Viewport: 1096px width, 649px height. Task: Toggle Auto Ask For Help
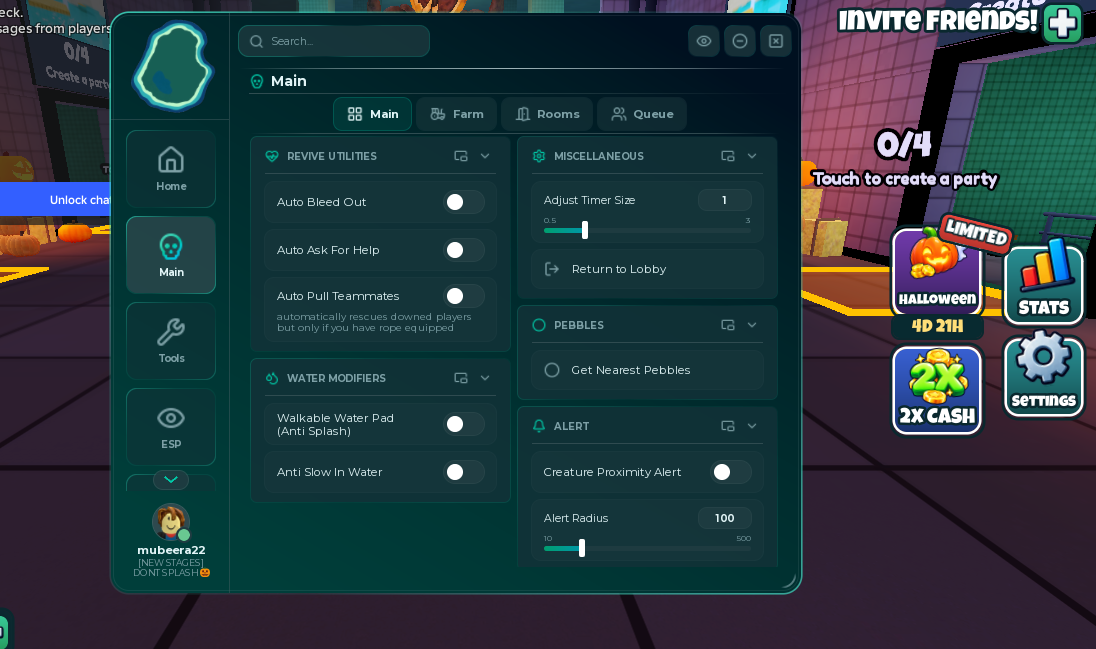click(x=464, y=250)
